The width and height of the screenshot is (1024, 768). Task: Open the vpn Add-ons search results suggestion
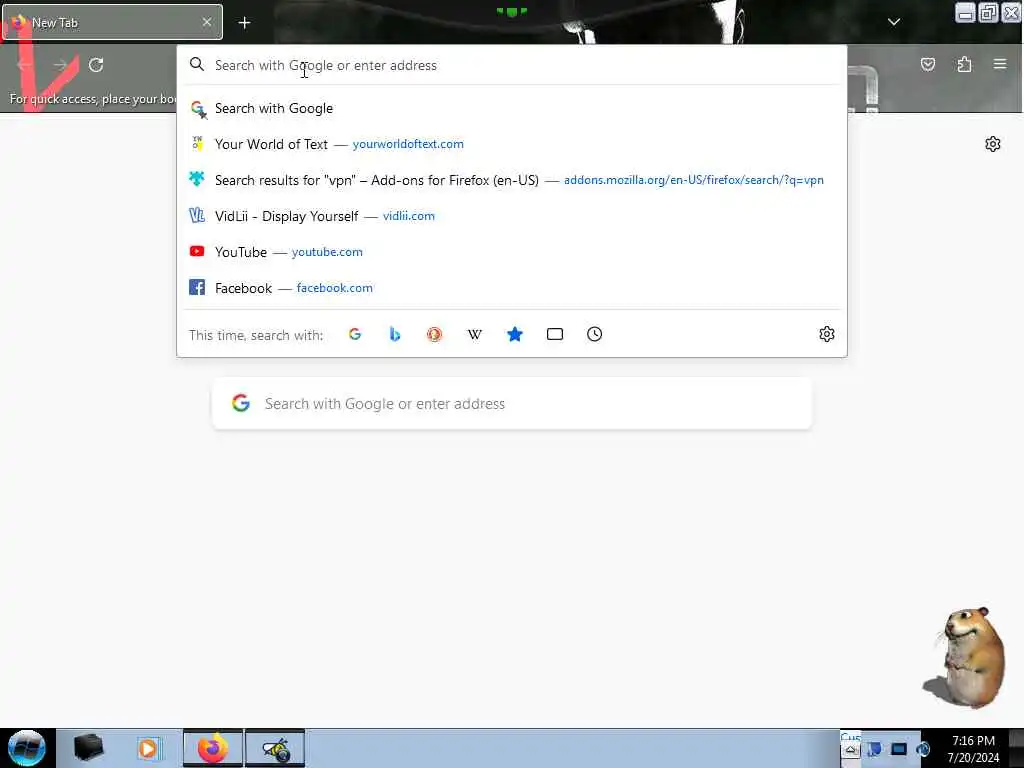pyautogui.click(x=511, y=180)
